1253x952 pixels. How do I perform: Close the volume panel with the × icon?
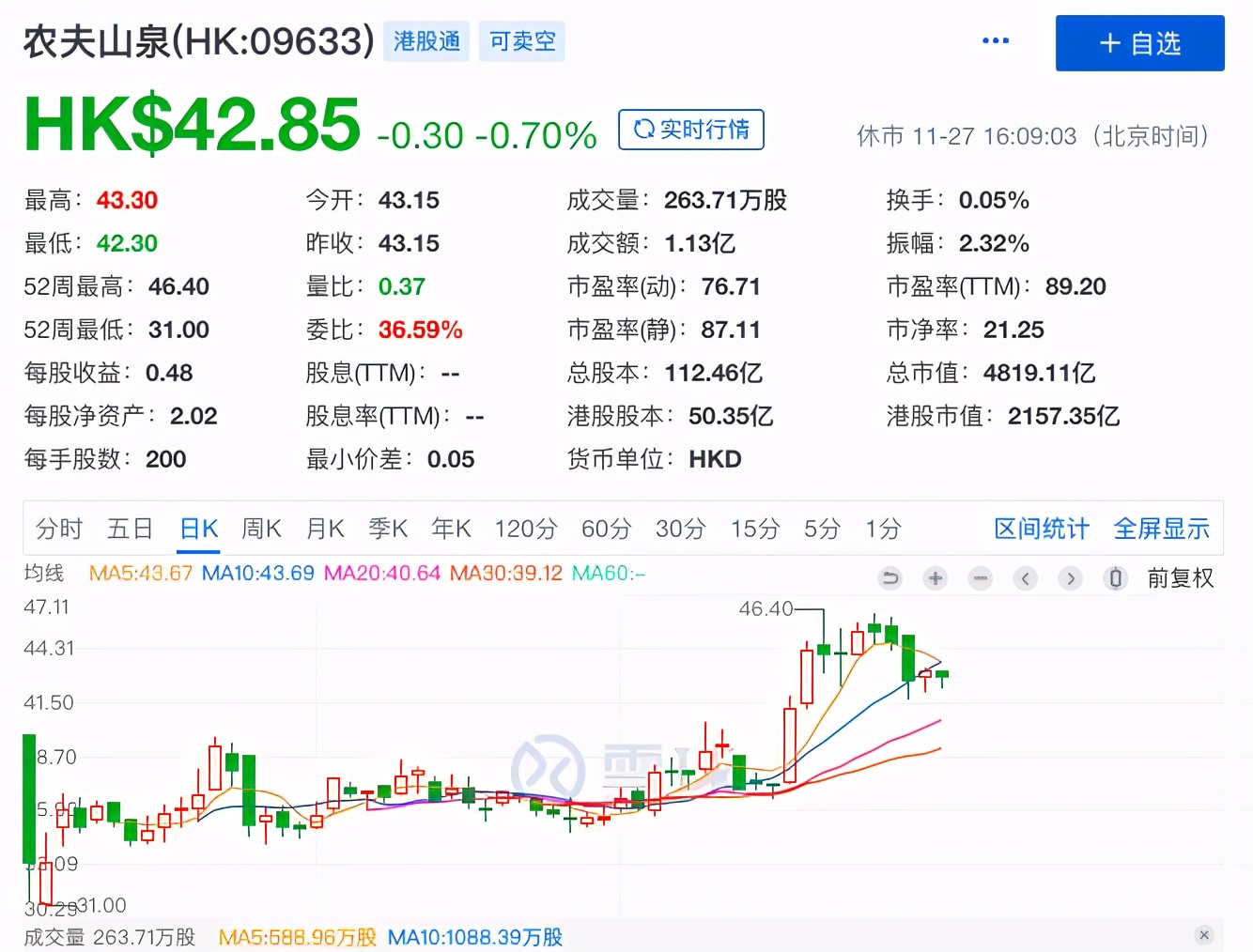pos(1205,935)
